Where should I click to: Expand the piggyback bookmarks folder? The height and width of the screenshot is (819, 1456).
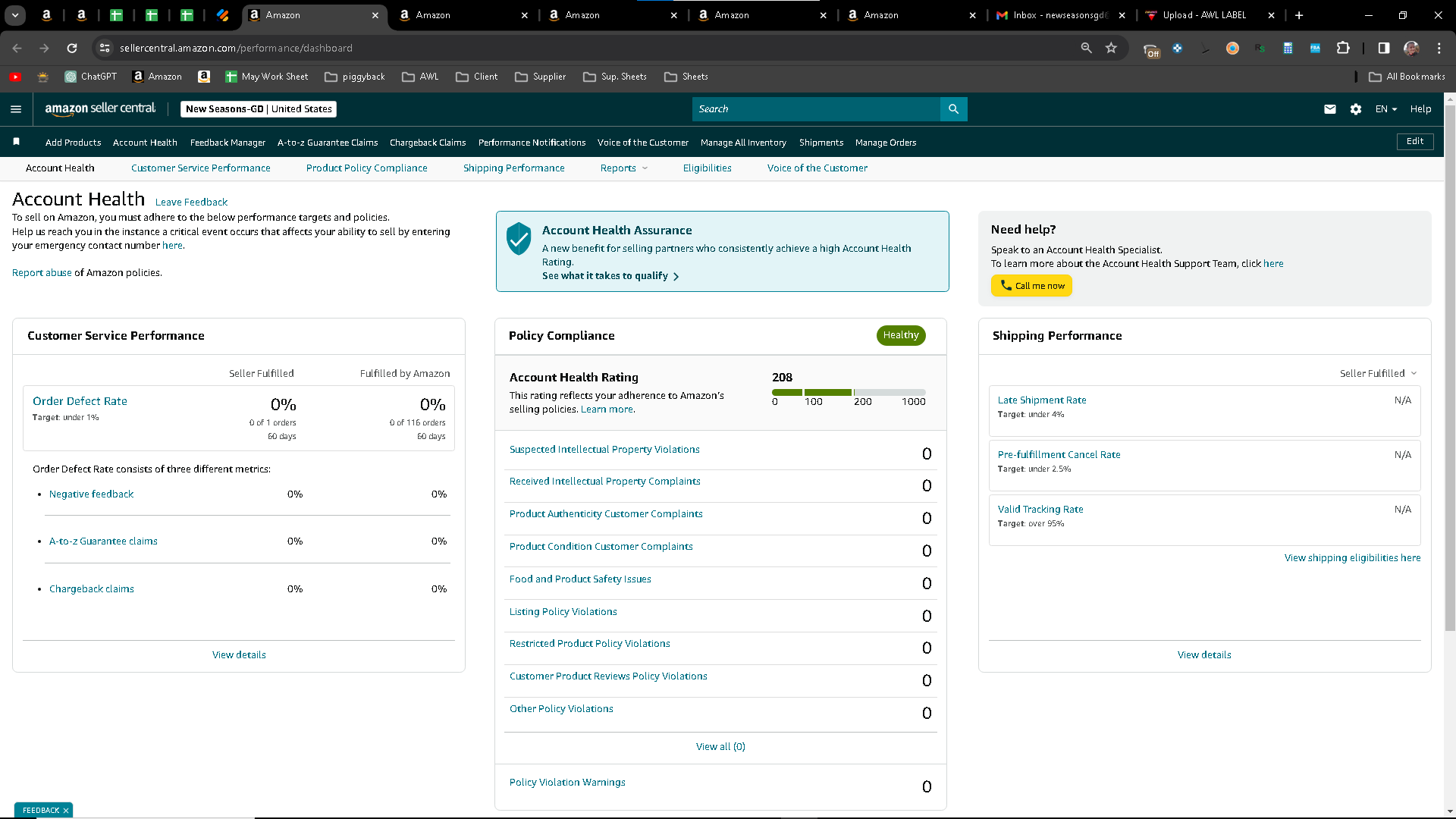click(x=355, y=77)
